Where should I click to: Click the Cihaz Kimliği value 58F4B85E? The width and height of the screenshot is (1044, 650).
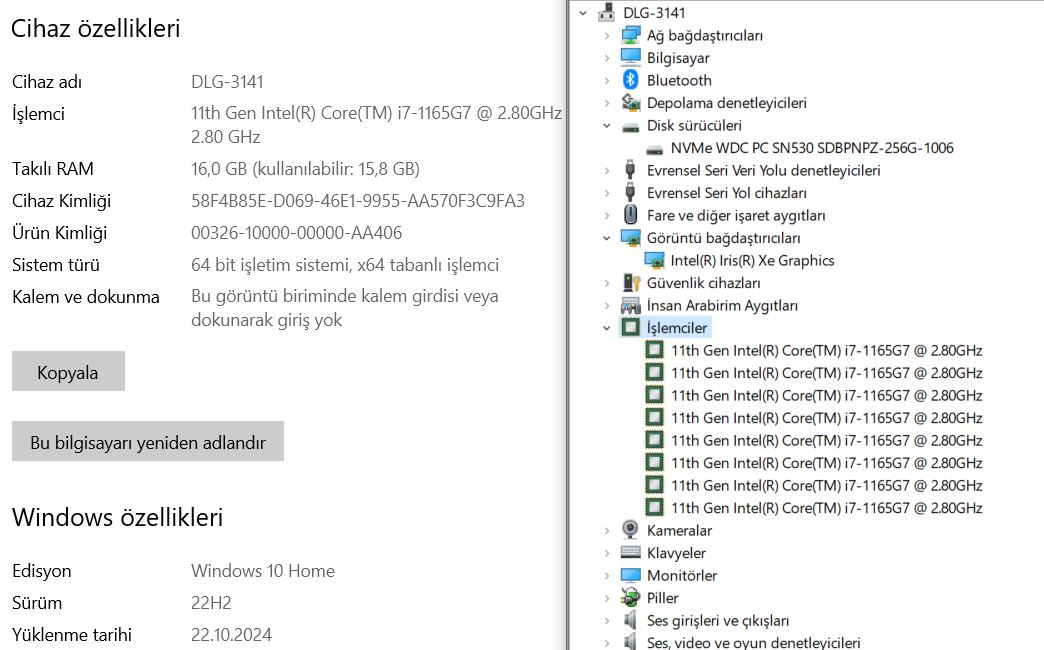coord(358,200)
